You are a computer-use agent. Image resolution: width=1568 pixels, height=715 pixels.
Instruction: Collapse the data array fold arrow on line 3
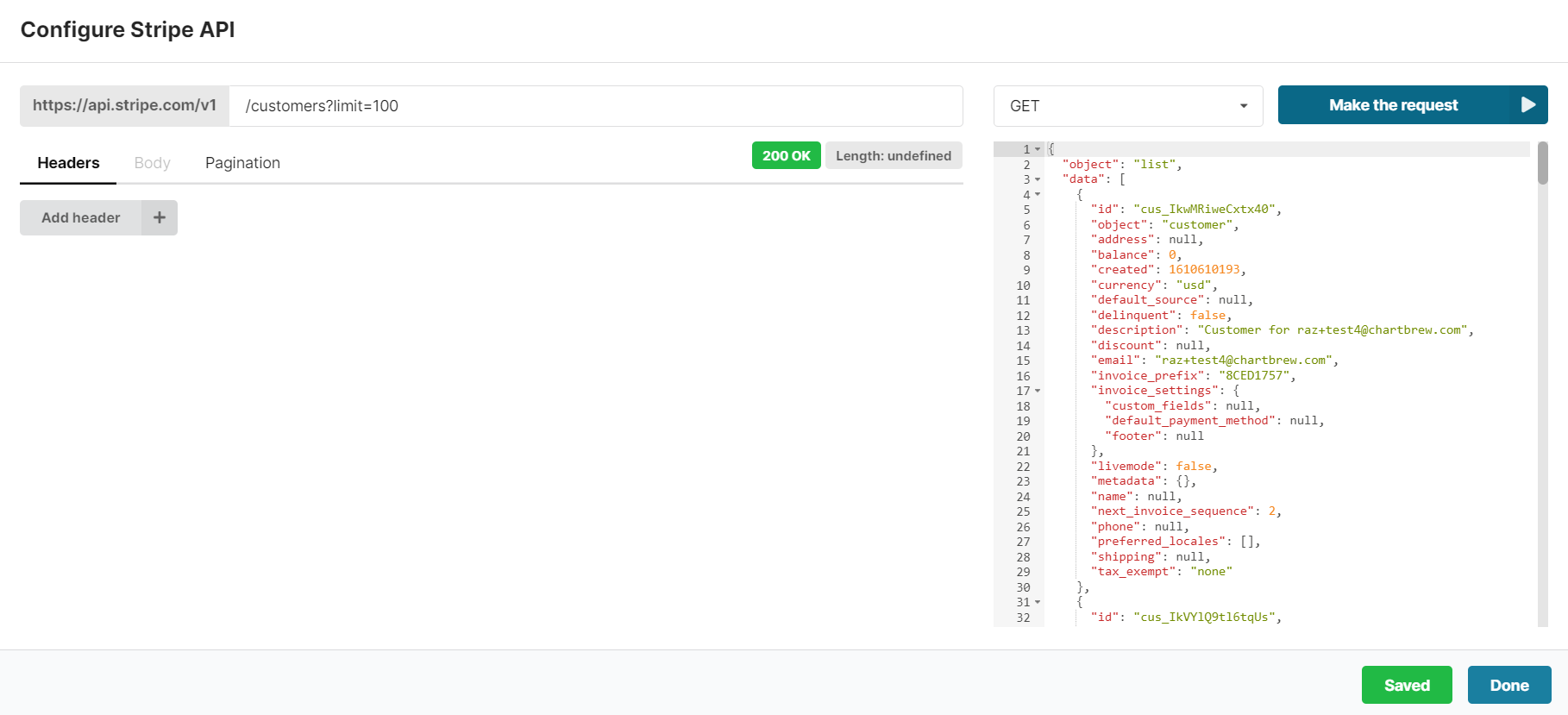click(x=1038, y=179)
